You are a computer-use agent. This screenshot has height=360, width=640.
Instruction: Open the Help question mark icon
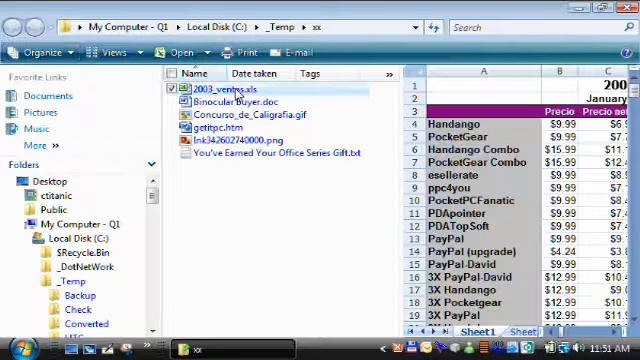coord(626,53)
